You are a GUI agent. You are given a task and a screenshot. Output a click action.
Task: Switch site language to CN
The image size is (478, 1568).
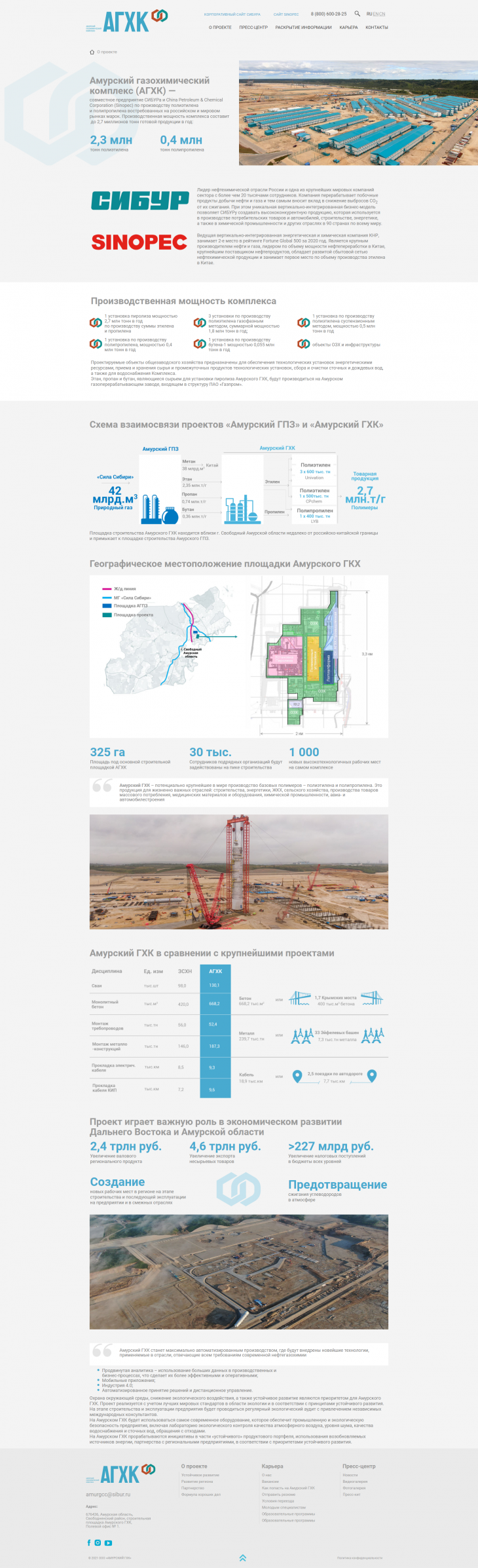coord(382,14)
